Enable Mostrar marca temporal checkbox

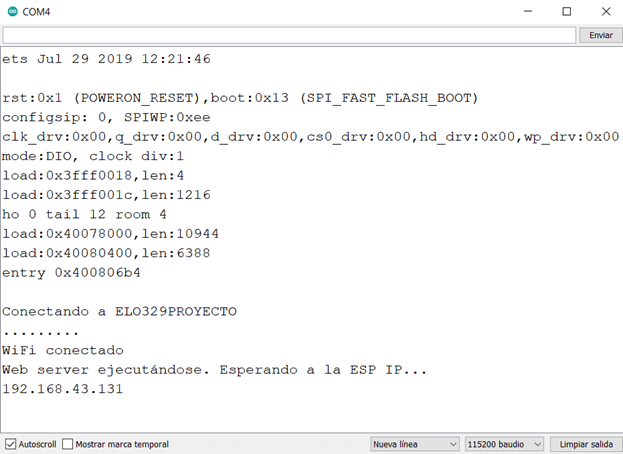pos(68,444)
